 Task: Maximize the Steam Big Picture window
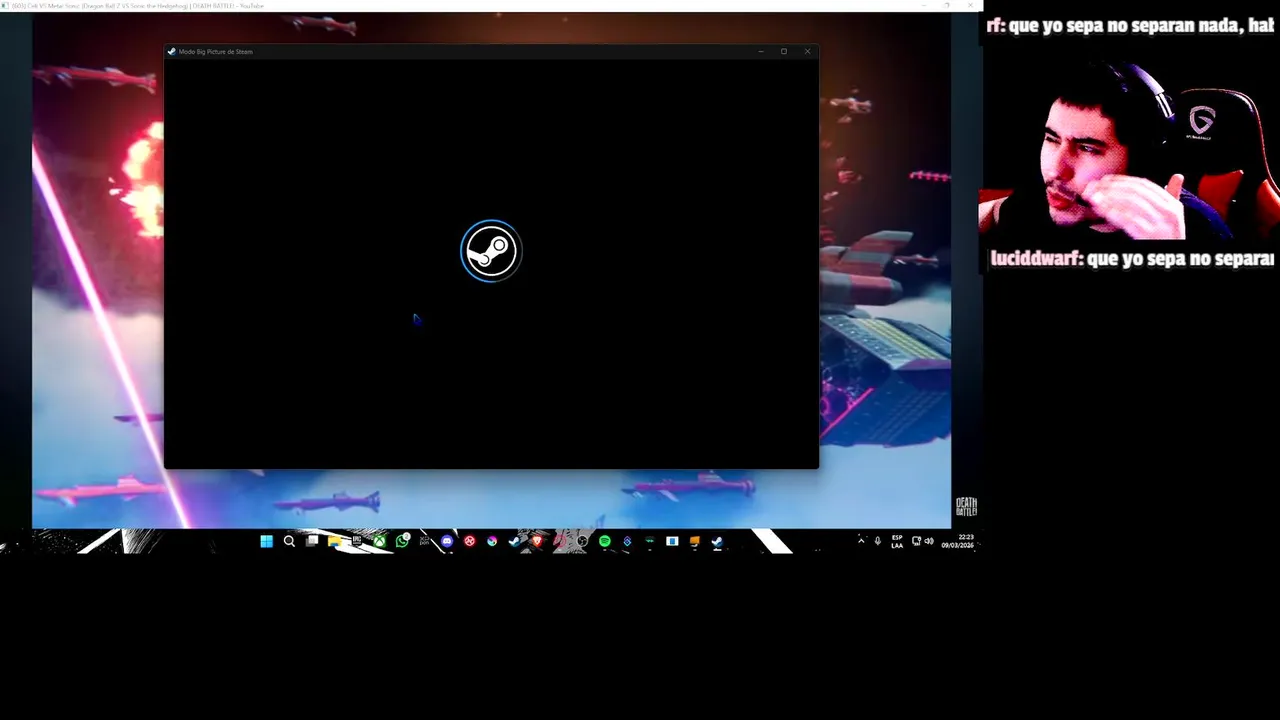[x=784, y=51]
